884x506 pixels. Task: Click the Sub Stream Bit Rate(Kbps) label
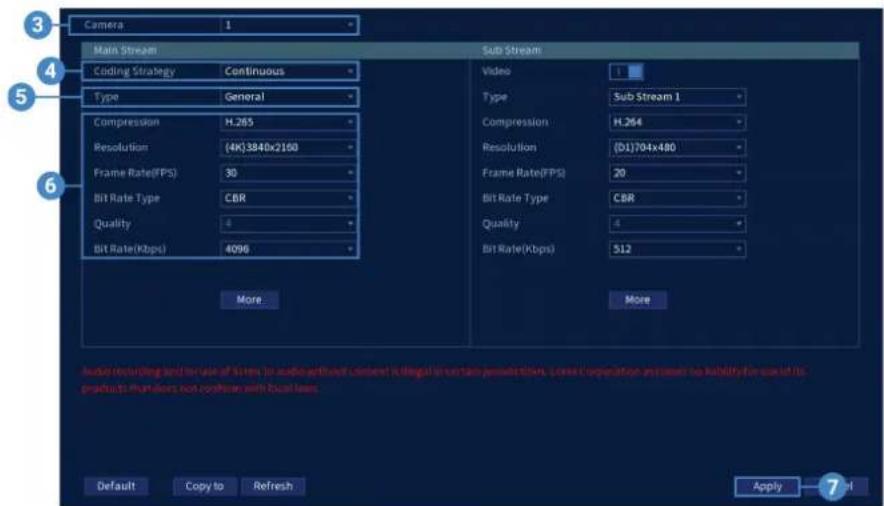pos(518,249)
